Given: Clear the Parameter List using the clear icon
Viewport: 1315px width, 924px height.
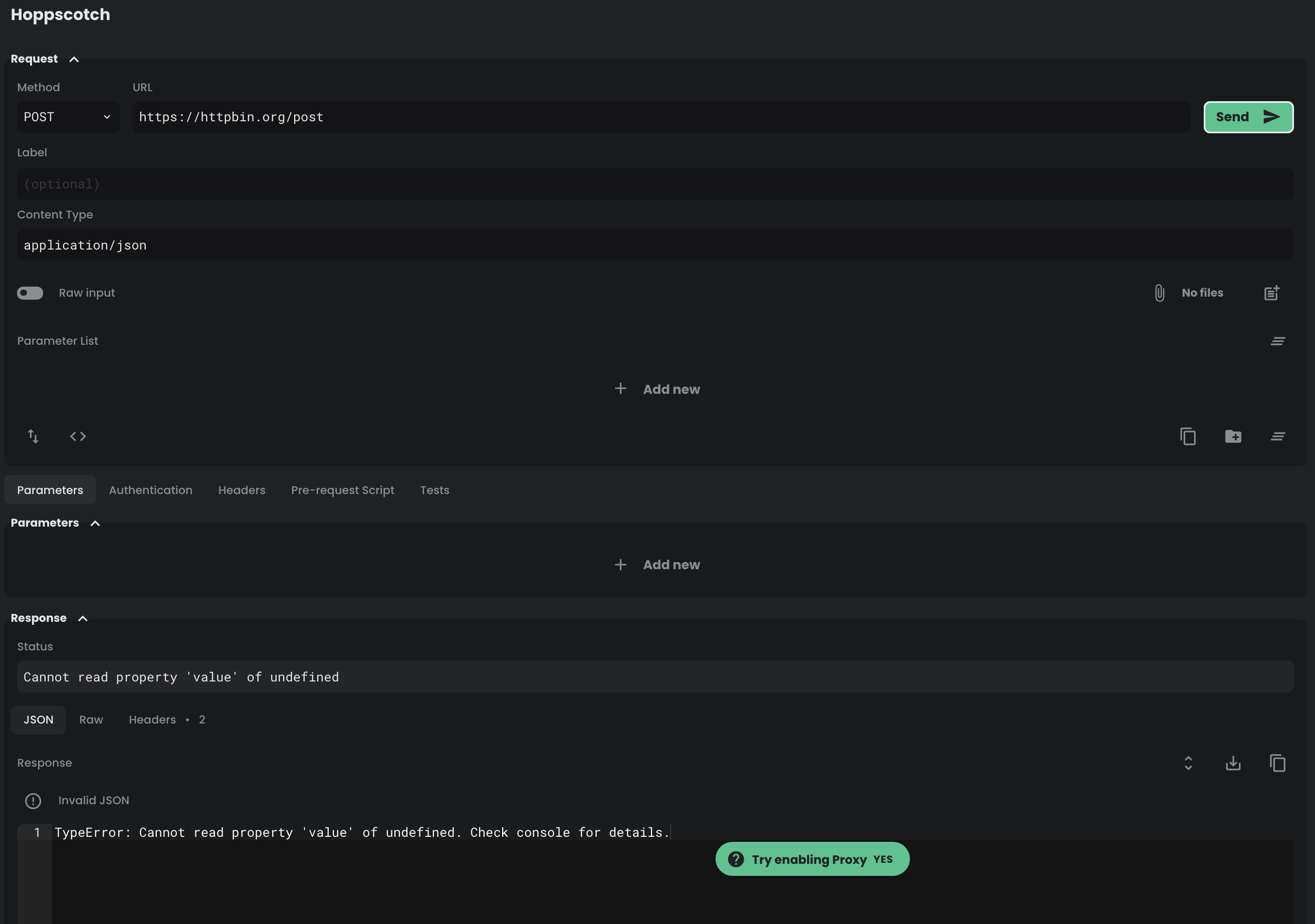Looking at the screenshot, I should pos(1278,341).
